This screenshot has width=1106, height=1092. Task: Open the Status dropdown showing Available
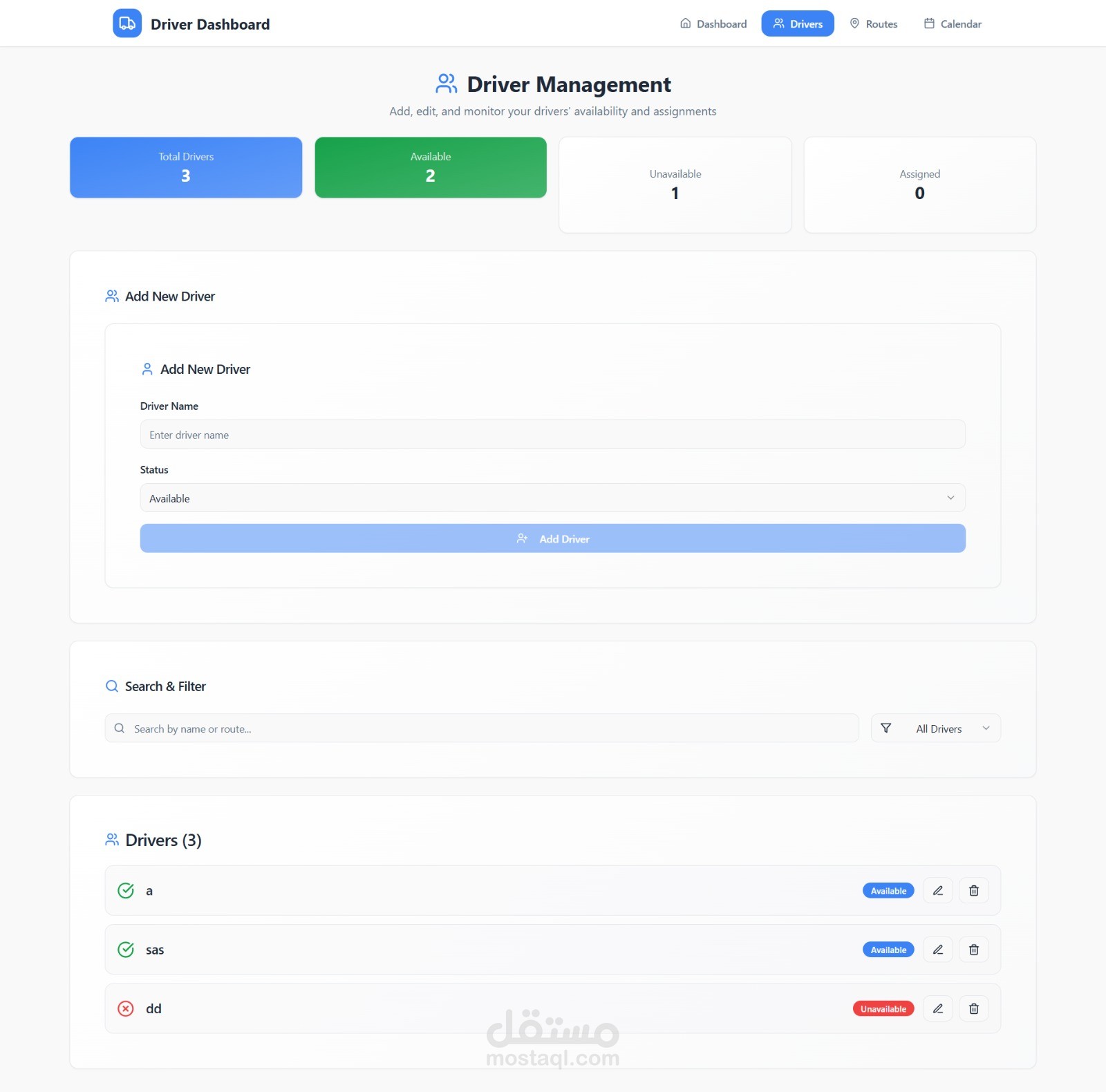(553, 498)
